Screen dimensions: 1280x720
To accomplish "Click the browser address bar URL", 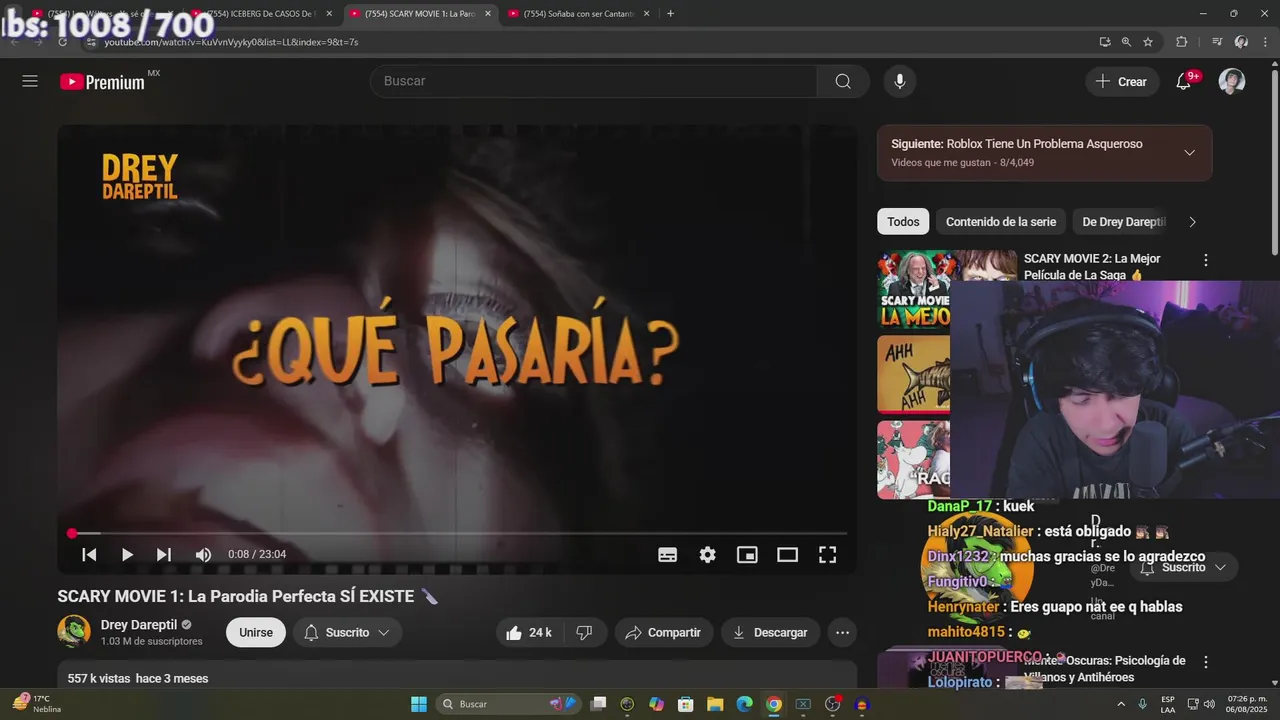I will 232,42.
